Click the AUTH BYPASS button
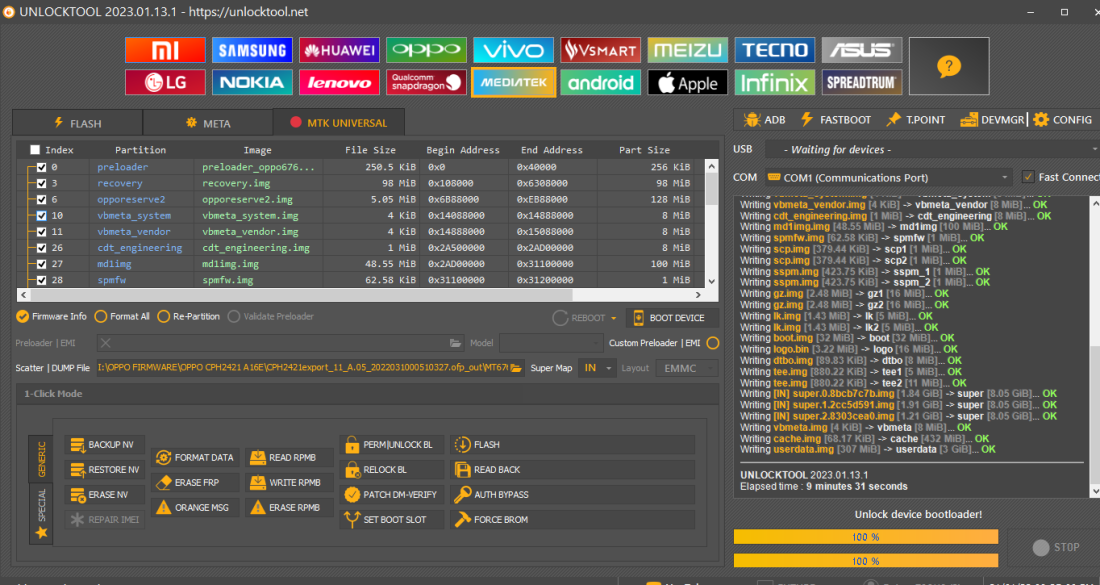 (x=572, y=495)
